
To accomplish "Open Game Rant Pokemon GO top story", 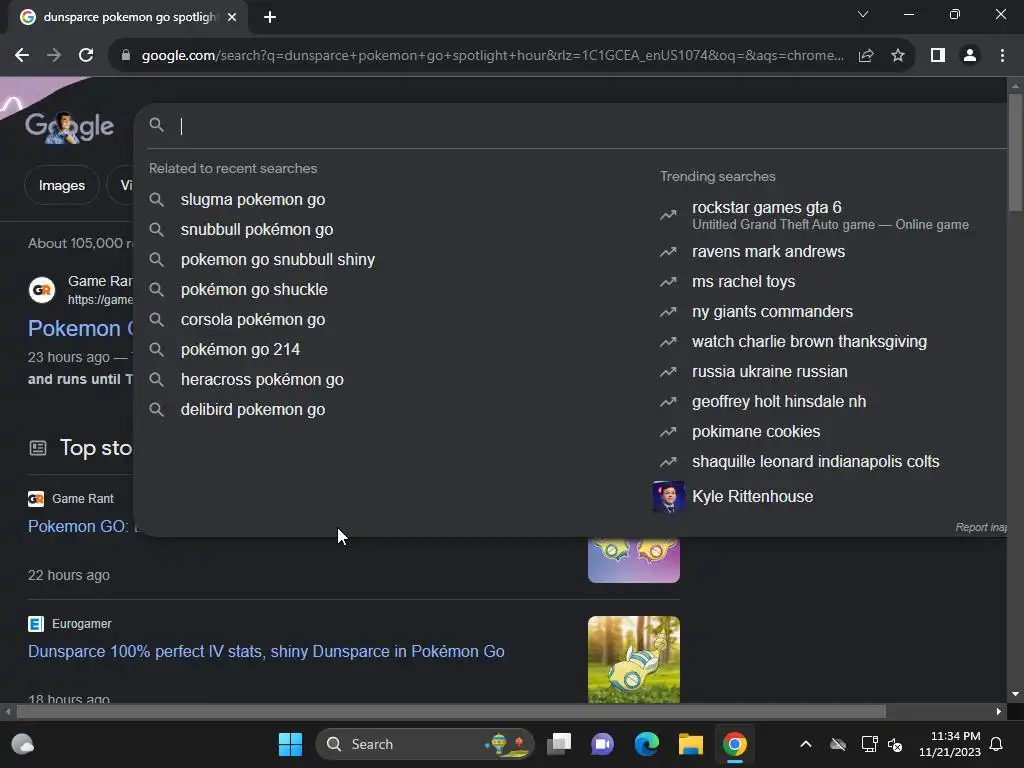I will 80,526.
